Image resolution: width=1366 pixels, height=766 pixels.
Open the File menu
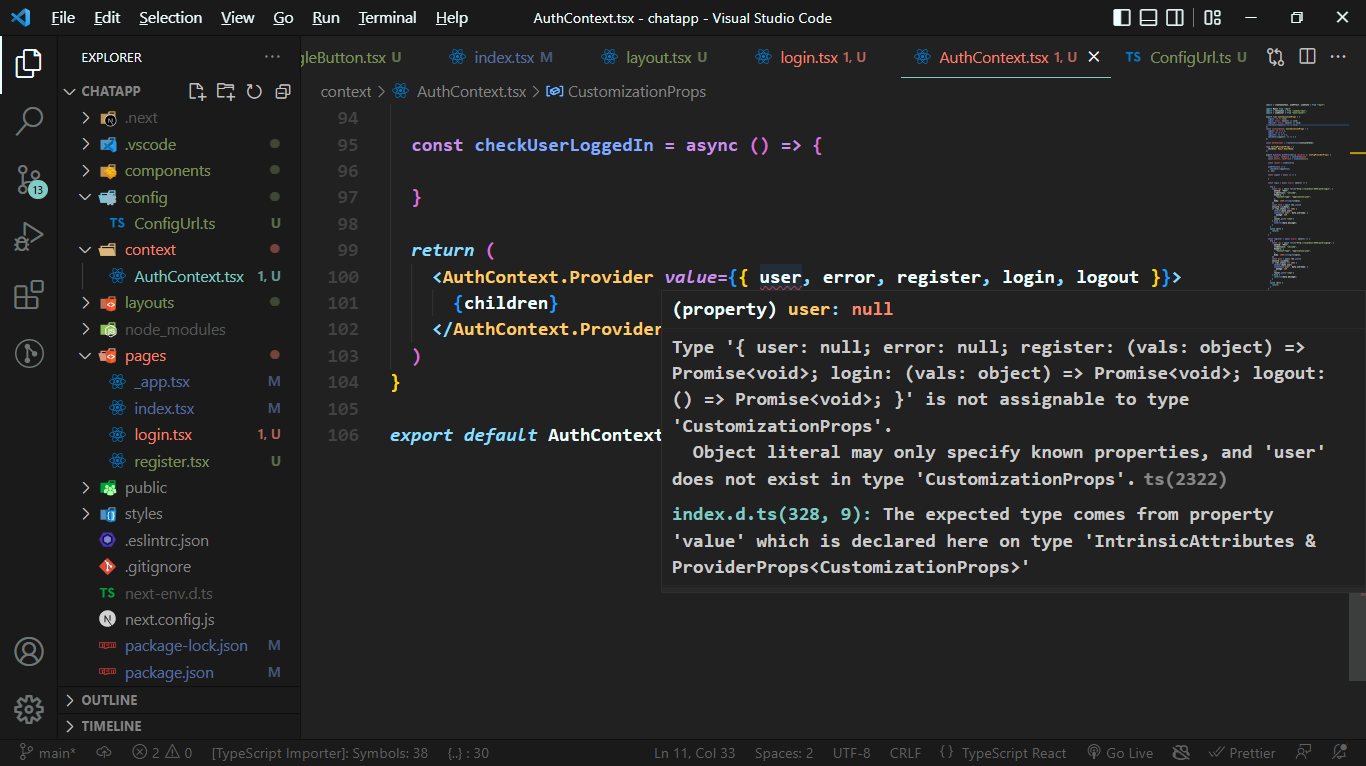pyautogui.click(x=62, y=18)
